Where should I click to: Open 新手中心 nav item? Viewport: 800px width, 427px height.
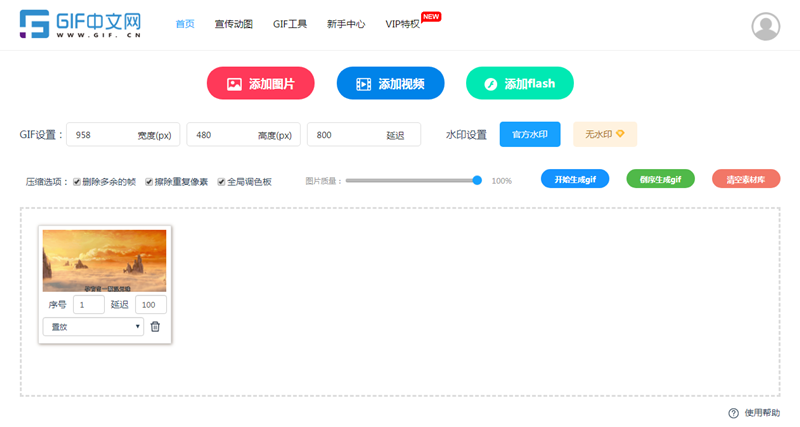click(x=346, y=24)
